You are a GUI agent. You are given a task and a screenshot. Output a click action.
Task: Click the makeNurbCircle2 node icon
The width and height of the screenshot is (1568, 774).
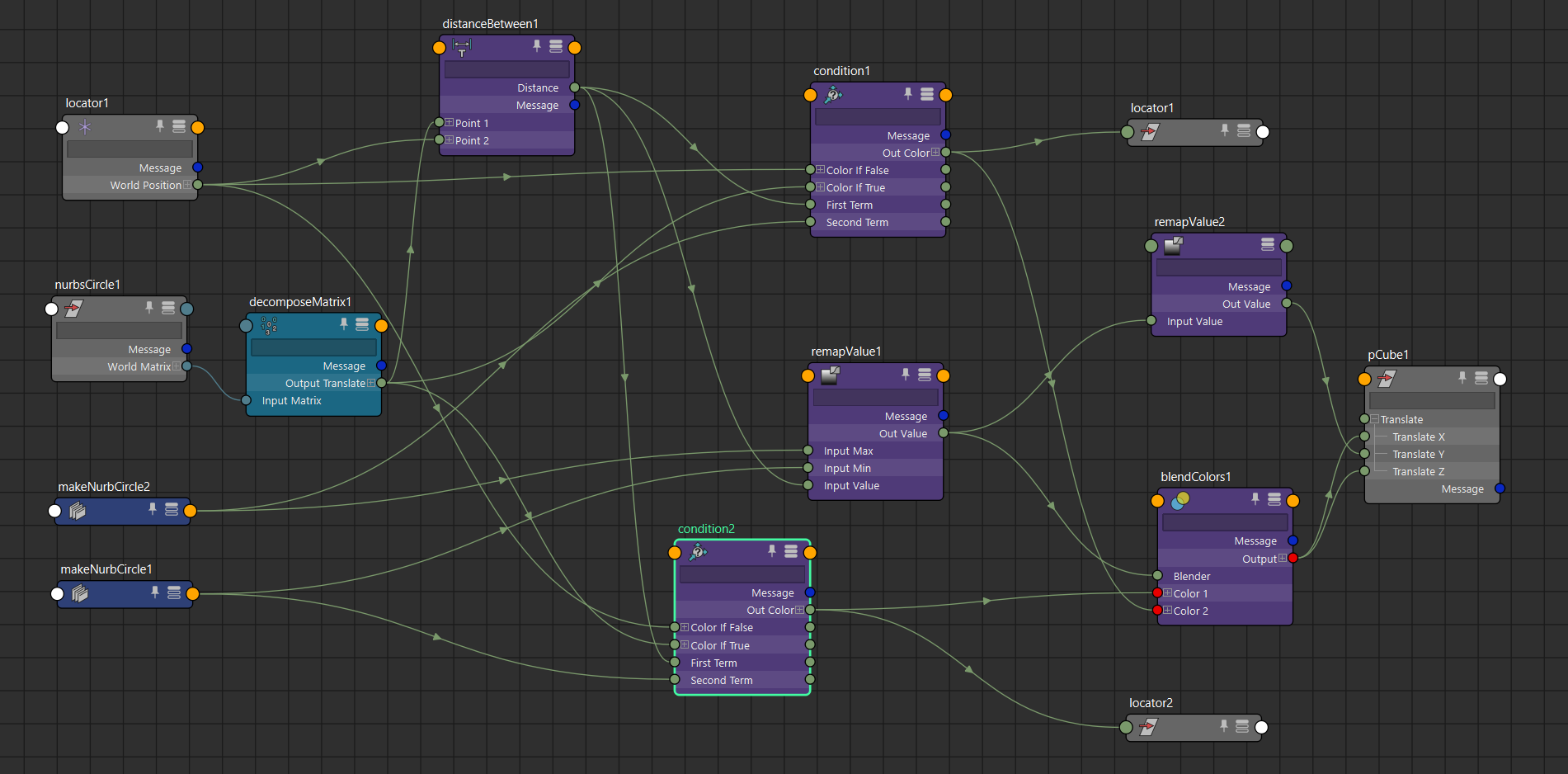(x=78, y=511)
